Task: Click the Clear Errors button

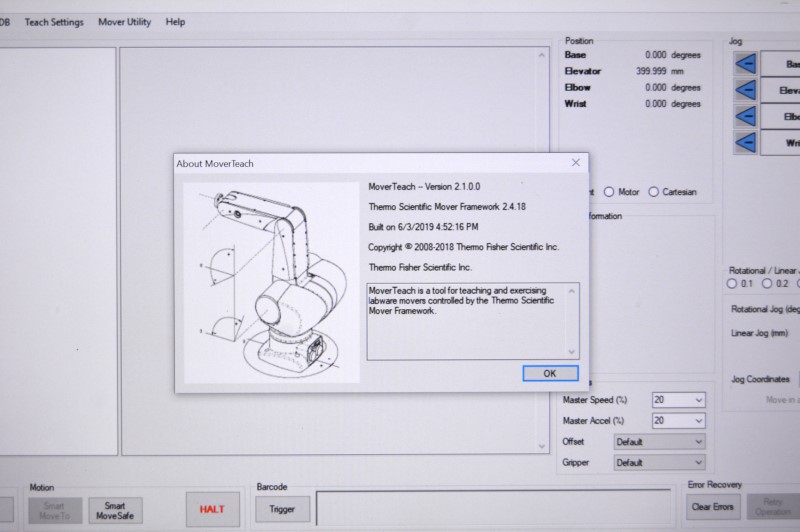Action: 713,507
